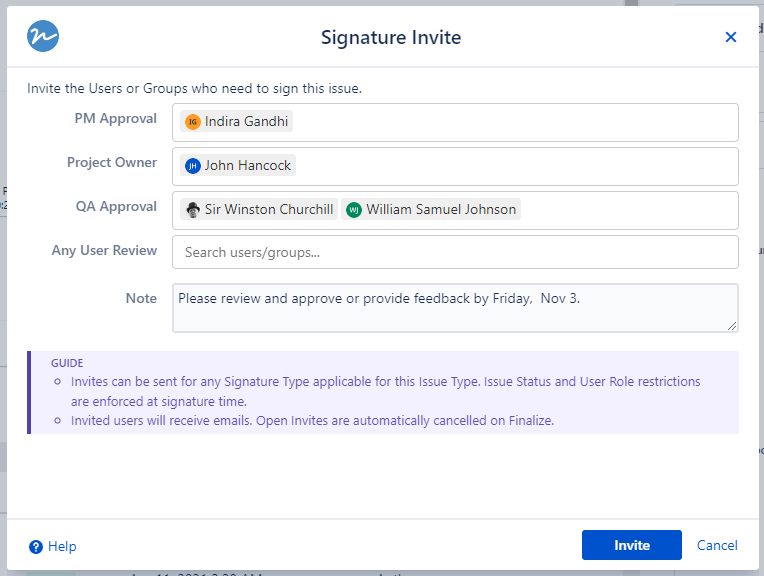Close the Signature Invite dialog

click(x=730, y=37)
